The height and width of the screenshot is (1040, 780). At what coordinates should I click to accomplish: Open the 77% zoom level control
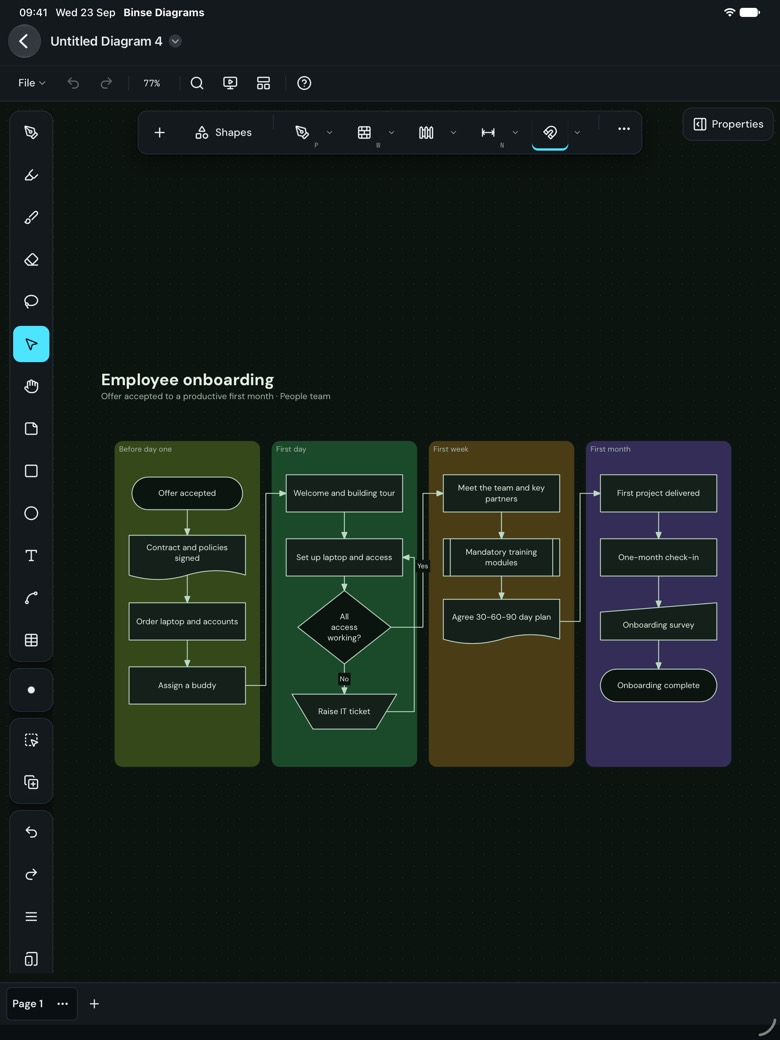152,83
